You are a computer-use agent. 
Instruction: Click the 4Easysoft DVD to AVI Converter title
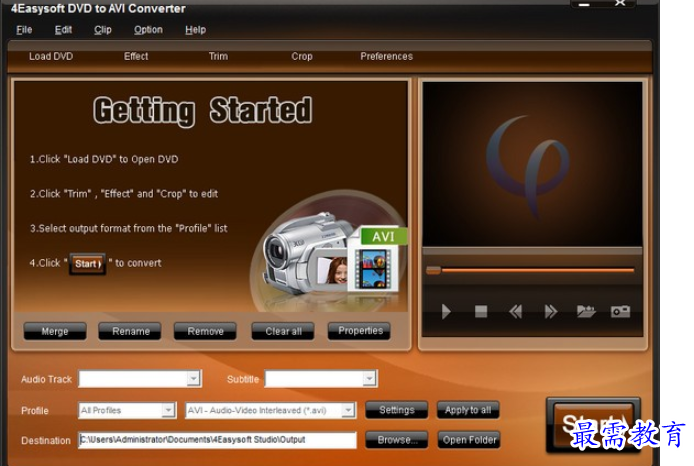[x=98, y=8]
